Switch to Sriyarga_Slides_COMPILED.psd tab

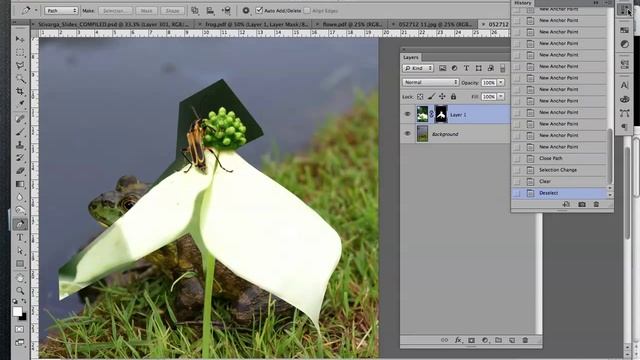(113, 24)
